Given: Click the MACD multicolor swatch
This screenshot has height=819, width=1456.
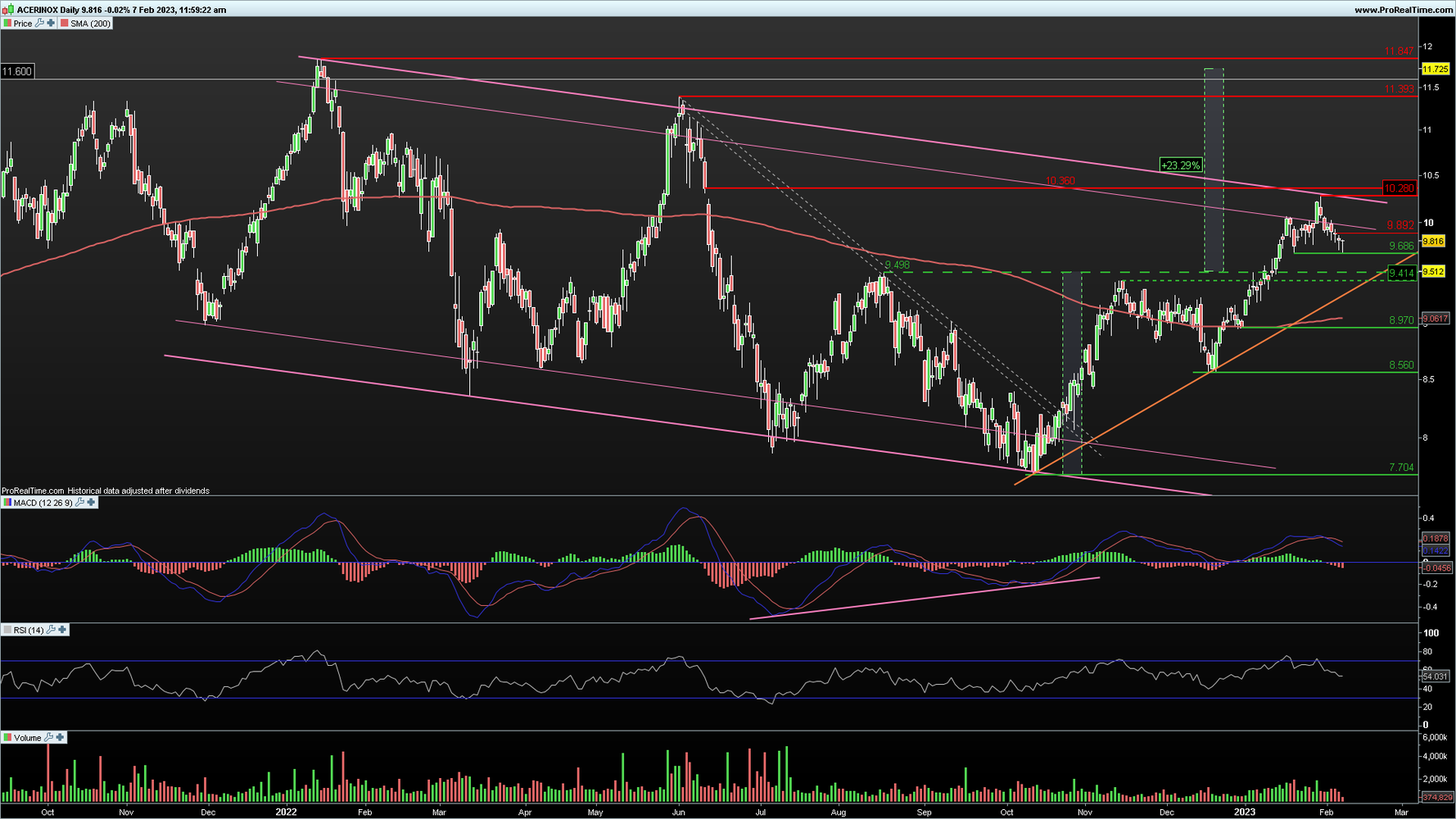Looking at the screenshot, I should pos(7,502).
